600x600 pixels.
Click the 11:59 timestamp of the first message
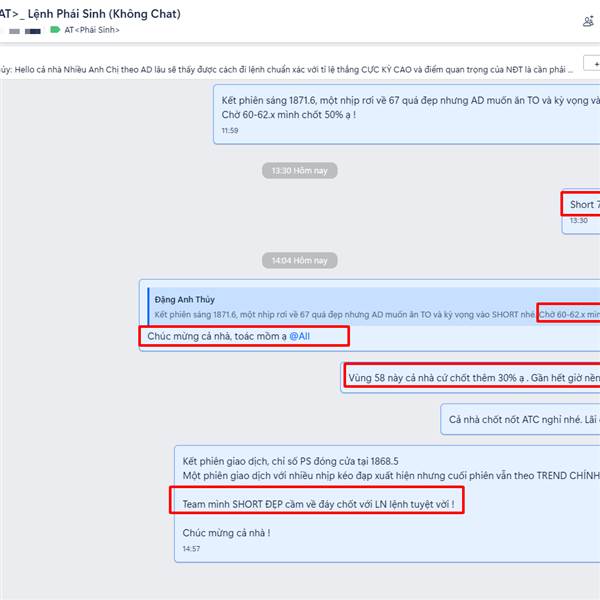pos(230,131)
